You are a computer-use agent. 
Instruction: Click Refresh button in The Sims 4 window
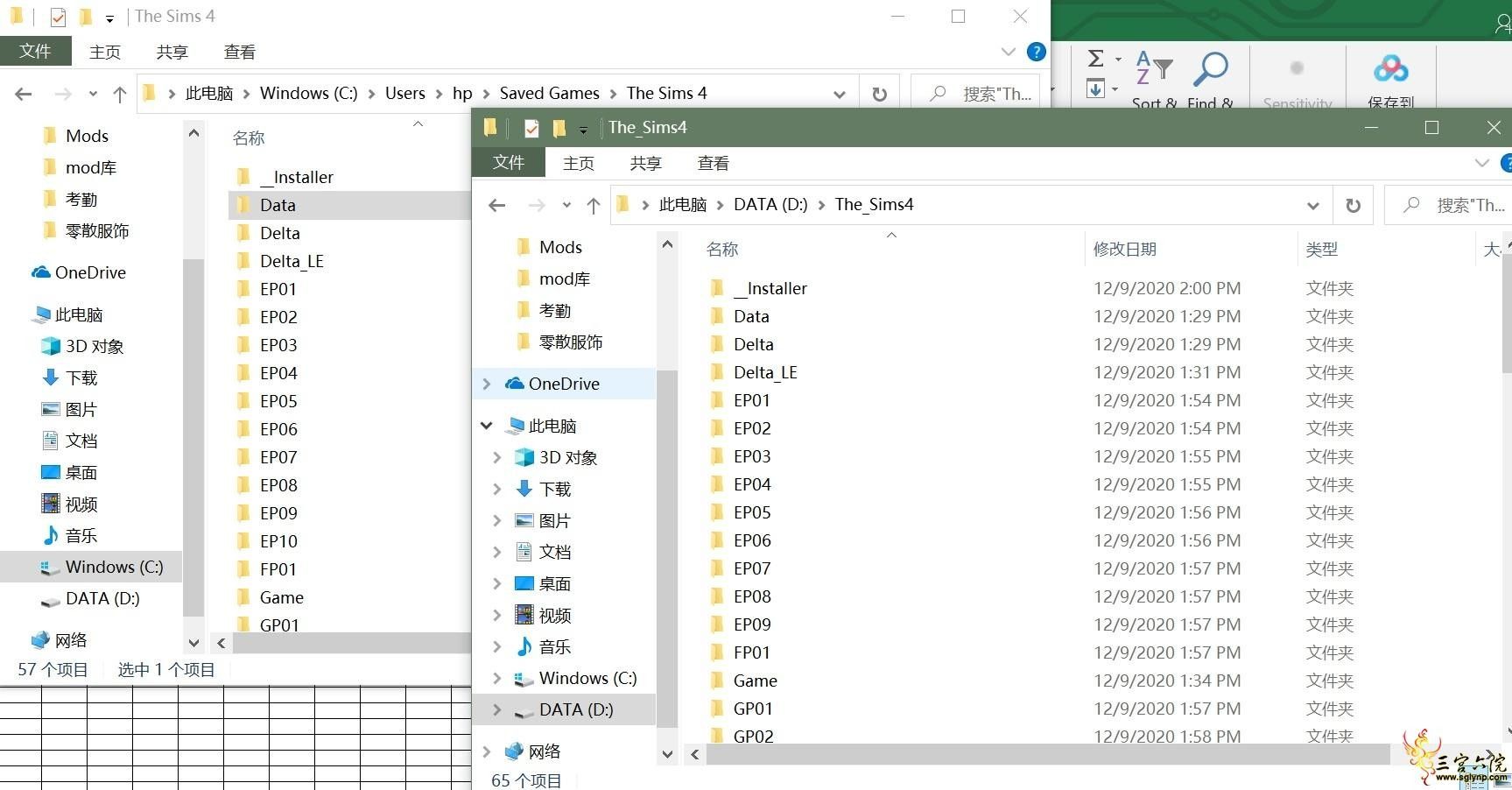(879, 94)
